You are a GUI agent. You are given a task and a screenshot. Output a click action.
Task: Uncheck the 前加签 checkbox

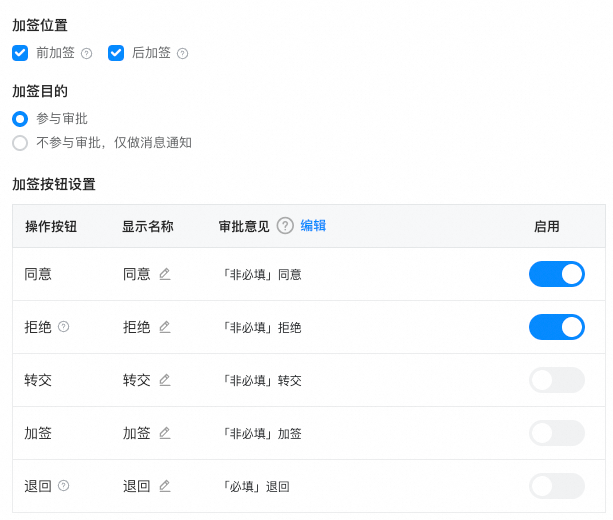coord(20,53)
